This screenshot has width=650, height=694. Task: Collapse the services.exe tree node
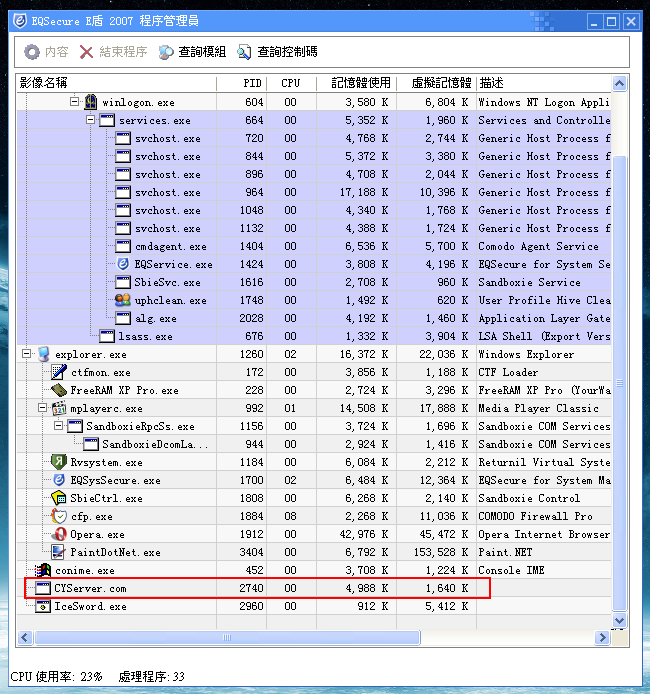[90, 120]
